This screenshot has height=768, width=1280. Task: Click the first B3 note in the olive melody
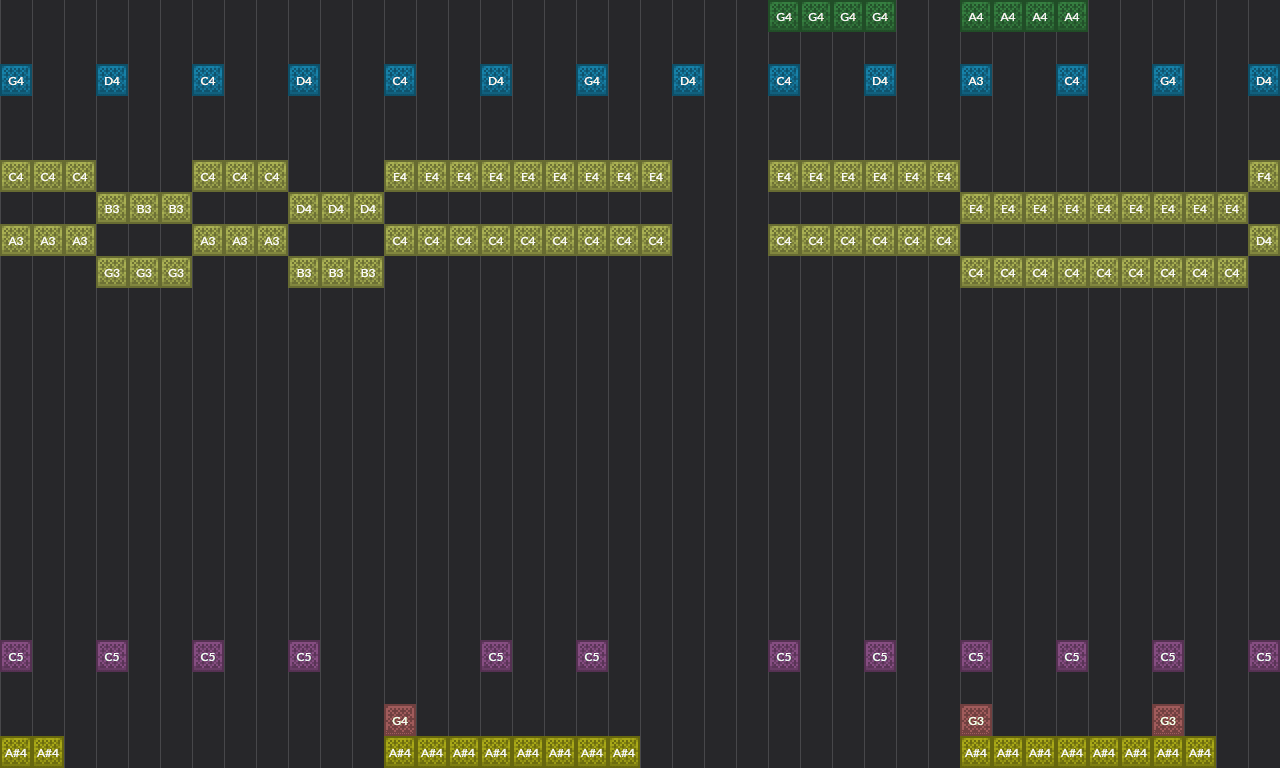112,208
